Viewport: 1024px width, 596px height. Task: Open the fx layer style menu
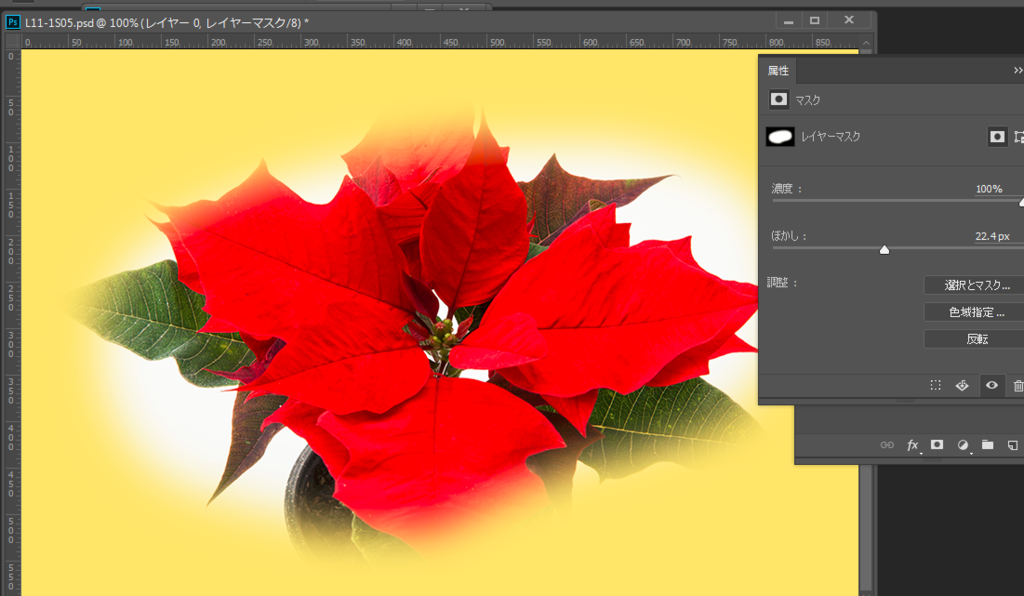pyautogui.click(x=912, y=445)
